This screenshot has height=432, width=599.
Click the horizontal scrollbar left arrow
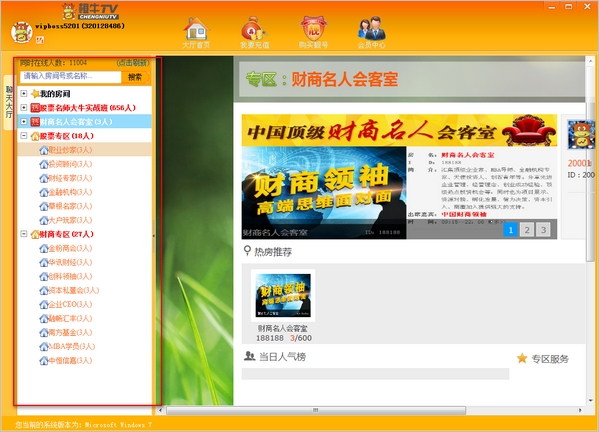(160, 410)
